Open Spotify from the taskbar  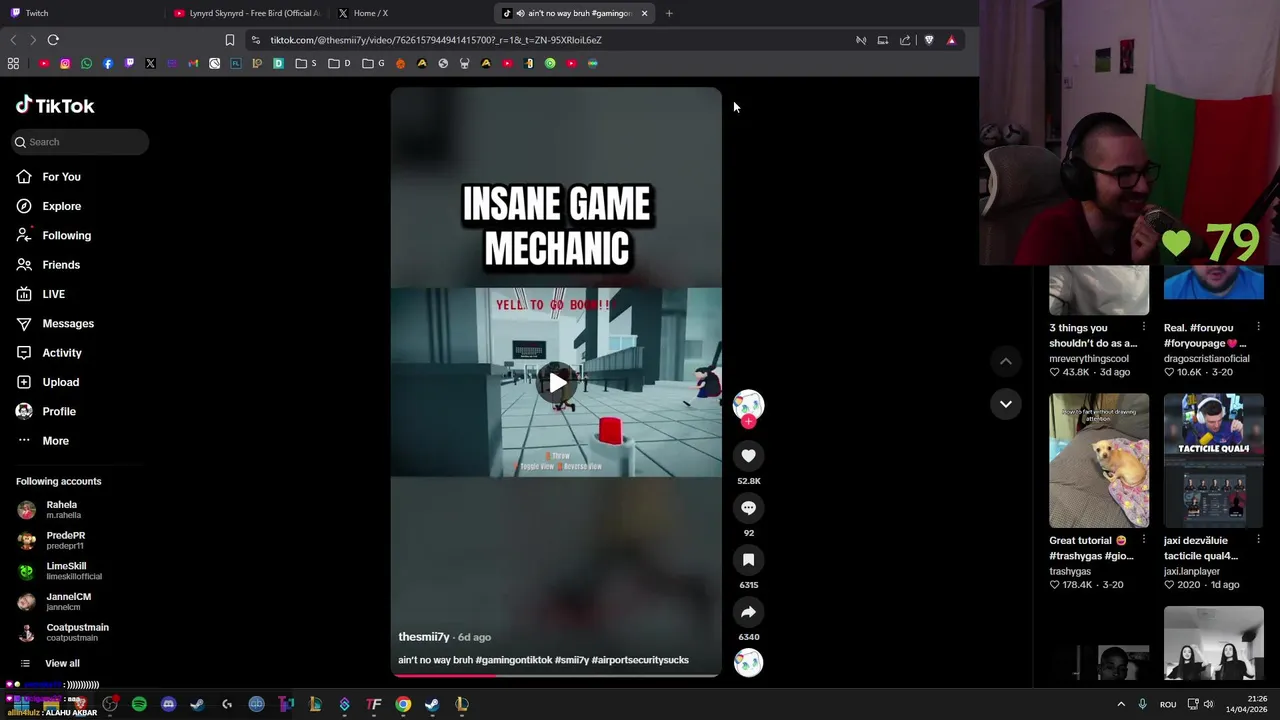pos(139,704)
